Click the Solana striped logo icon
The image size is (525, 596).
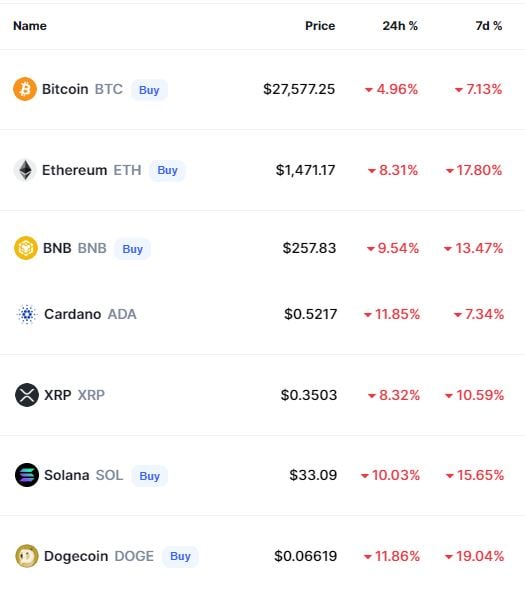(27, 475)
